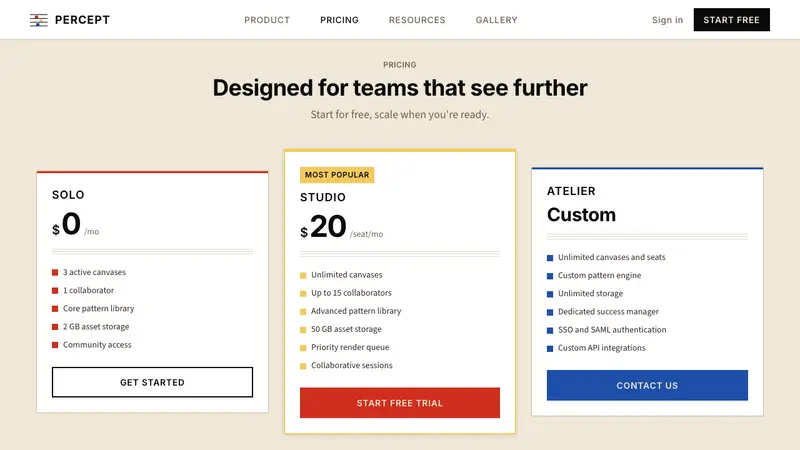Choose Get Started on Solo plan

(153, 382)
